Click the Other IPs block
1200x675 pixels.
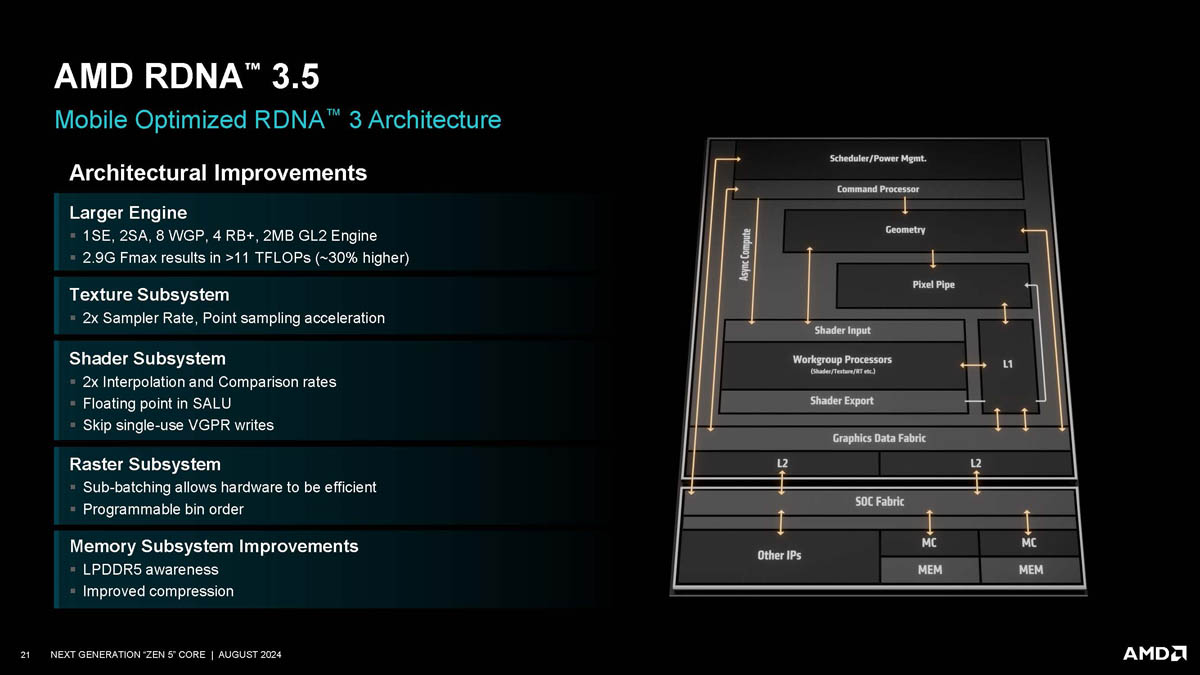779,556
